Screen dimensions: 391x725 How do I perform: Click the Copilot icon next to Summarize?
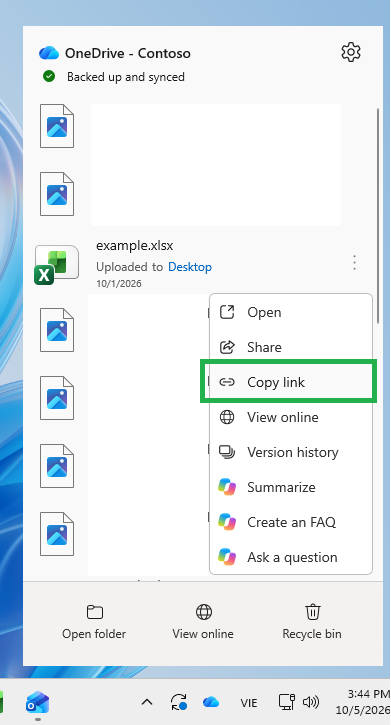point(227,487)
